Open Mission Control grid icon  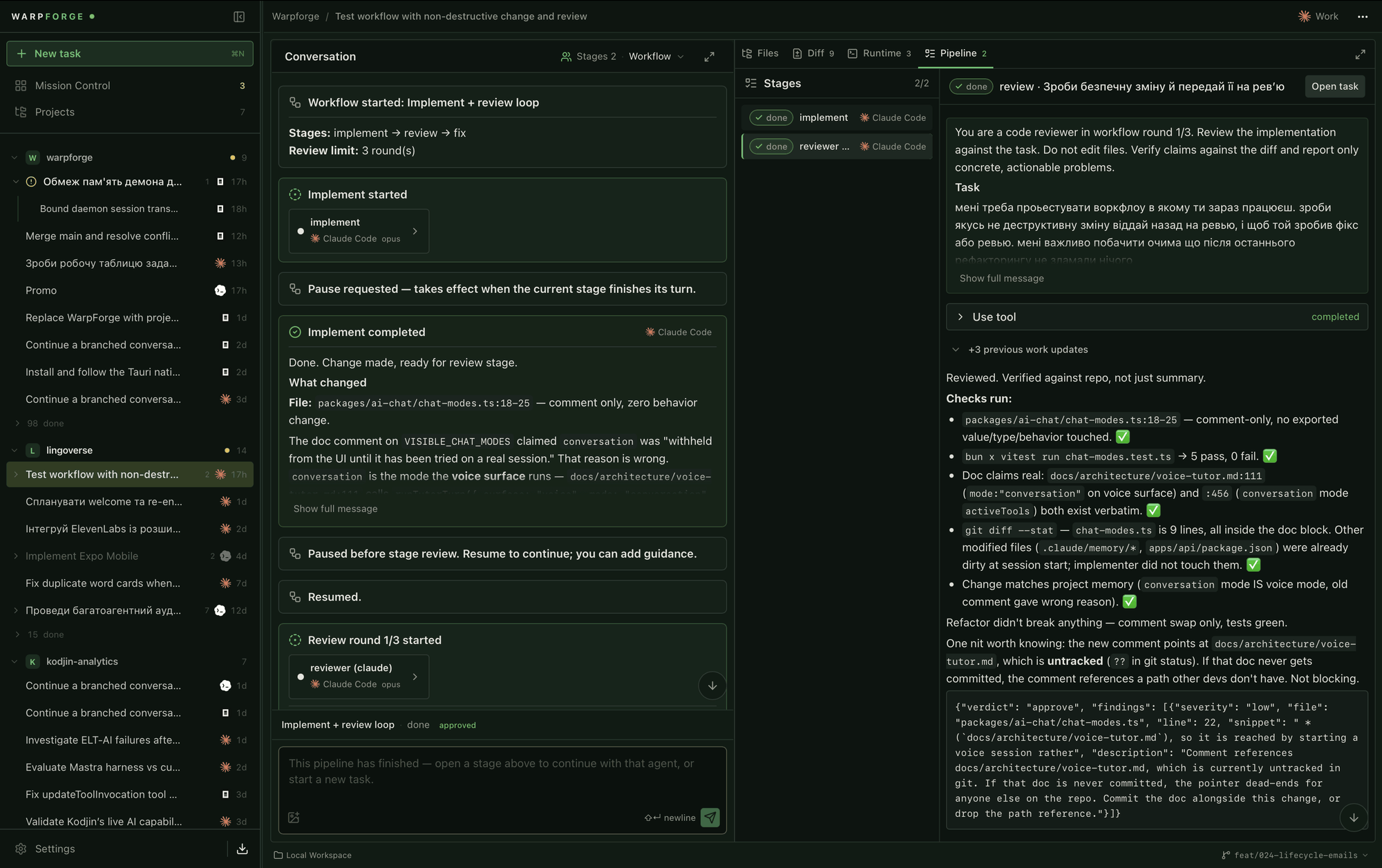click(x=21, y=86)
